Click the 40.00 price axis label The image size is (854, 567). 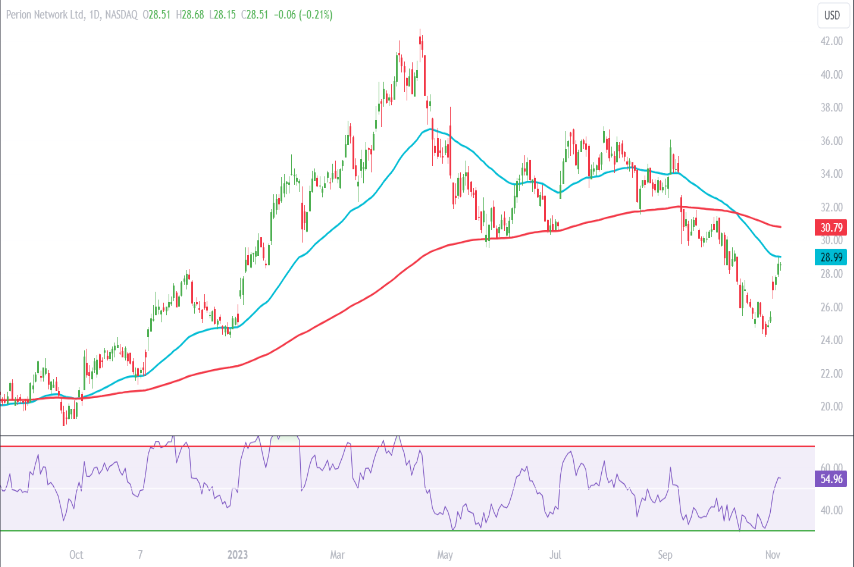(x=832, y=75)
